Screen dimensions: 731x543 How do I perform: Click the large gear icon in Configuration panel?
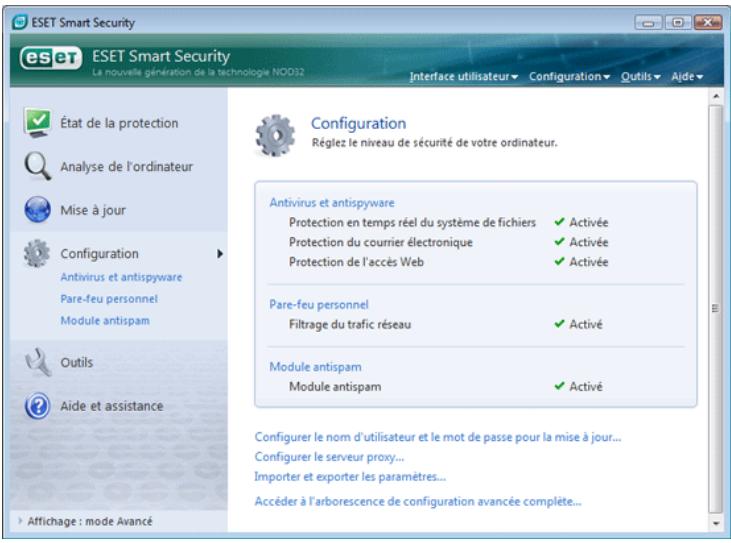tap(275, 135)
